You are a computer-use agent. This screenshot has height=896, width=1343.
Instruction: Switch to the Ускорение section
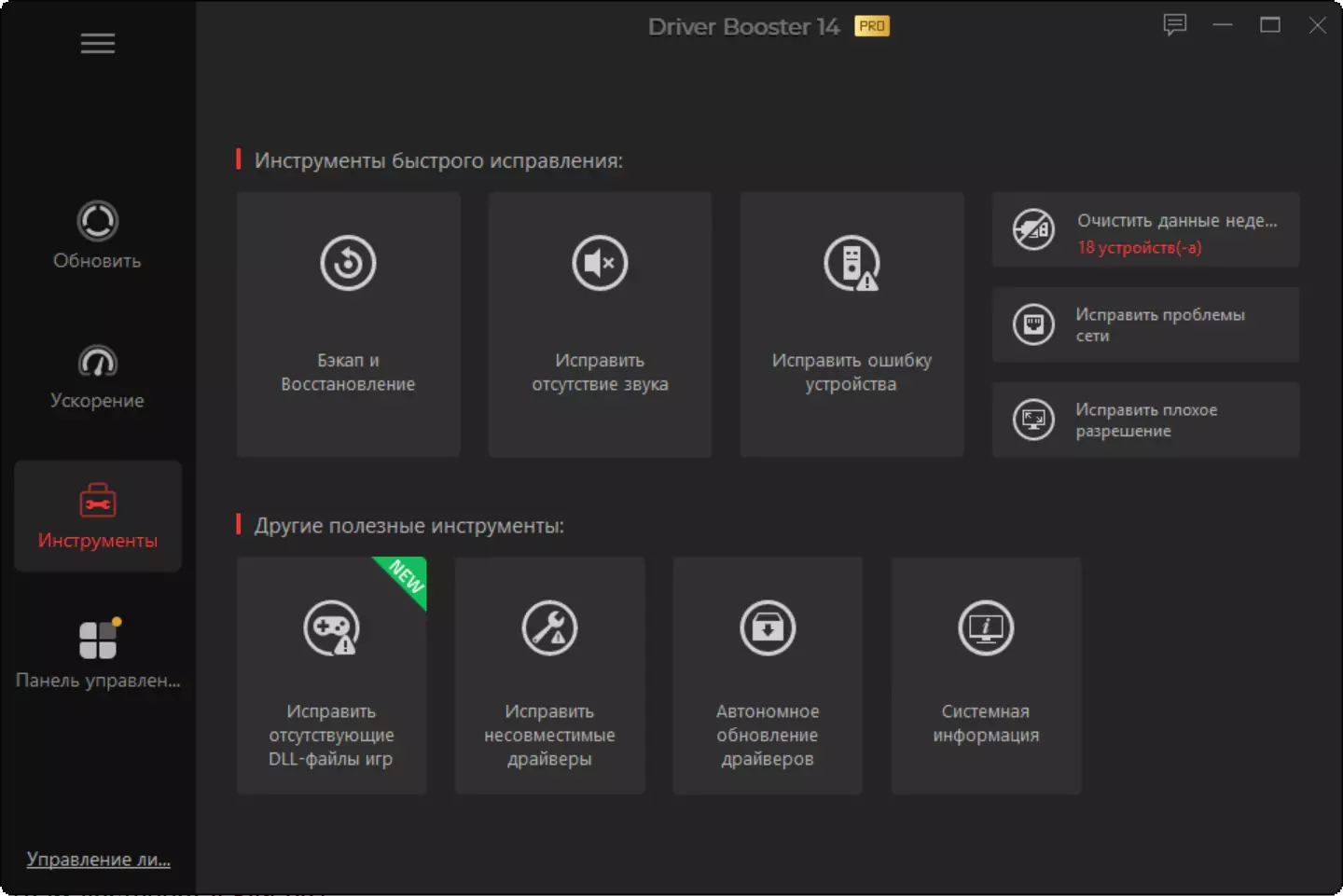(98, 376)
